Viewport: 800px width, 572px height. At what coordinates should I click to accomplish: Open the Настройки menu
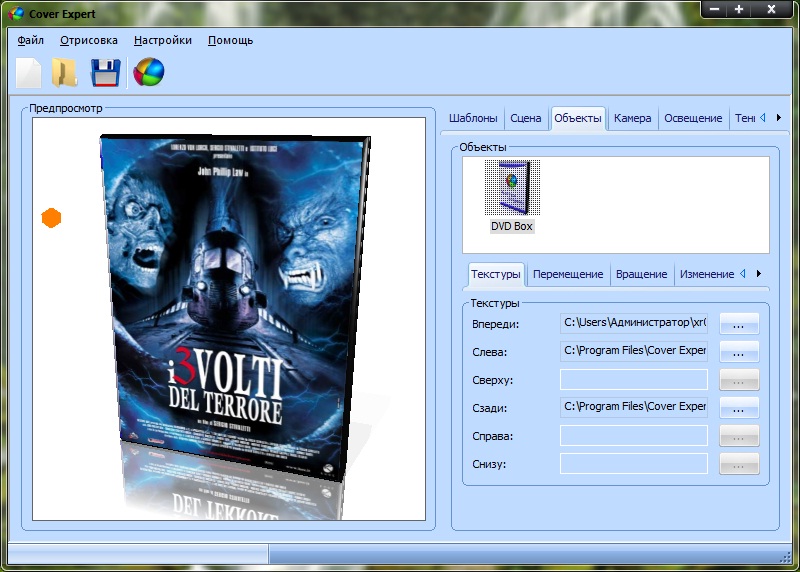(x=163, y=41)
